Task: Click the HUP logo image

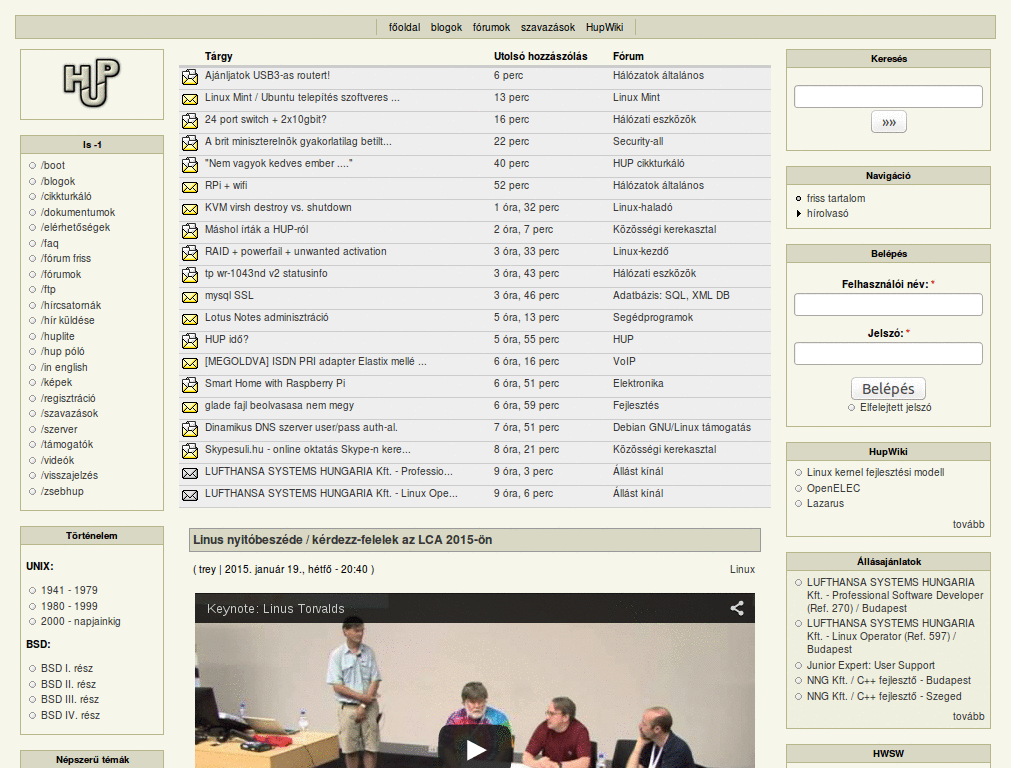Action: [x=91, y=84]
